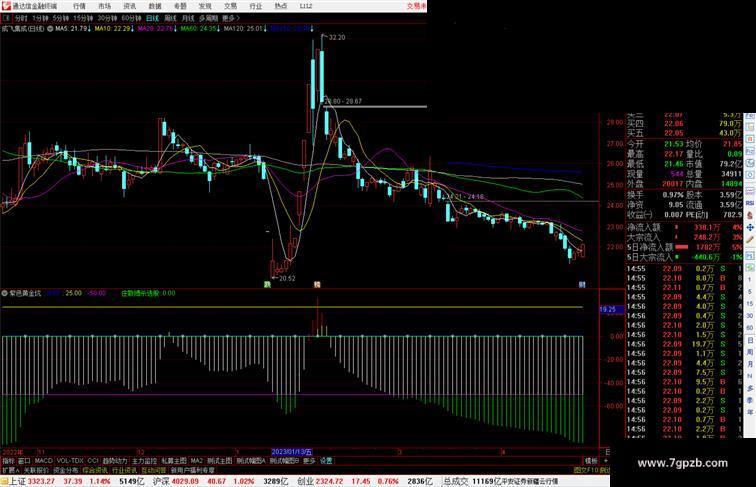Switch chart to 30分钟 period
This screenshot has width=756, height=487.
107,18
